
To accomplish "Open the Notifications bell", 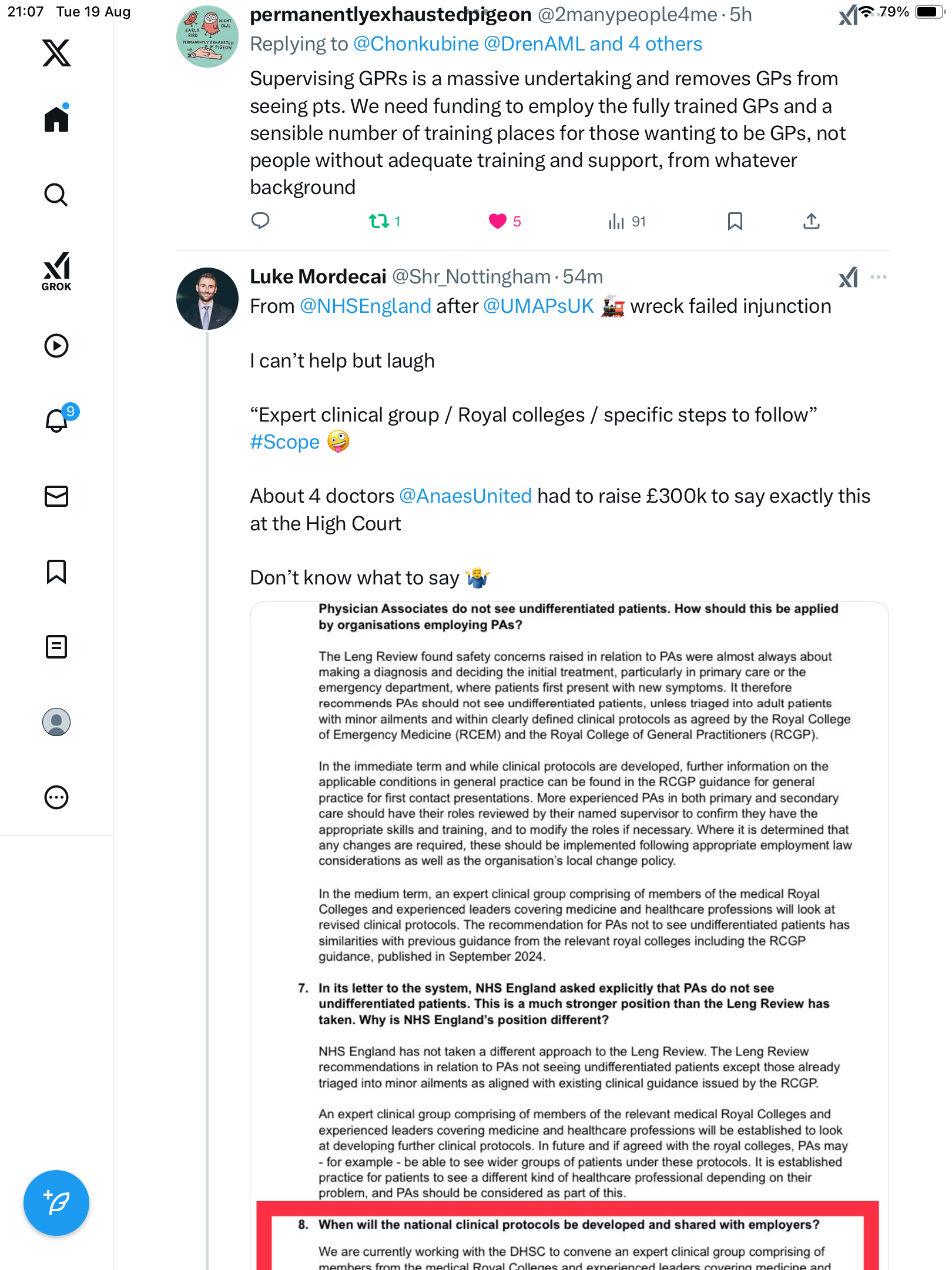I will pos(56,420).
